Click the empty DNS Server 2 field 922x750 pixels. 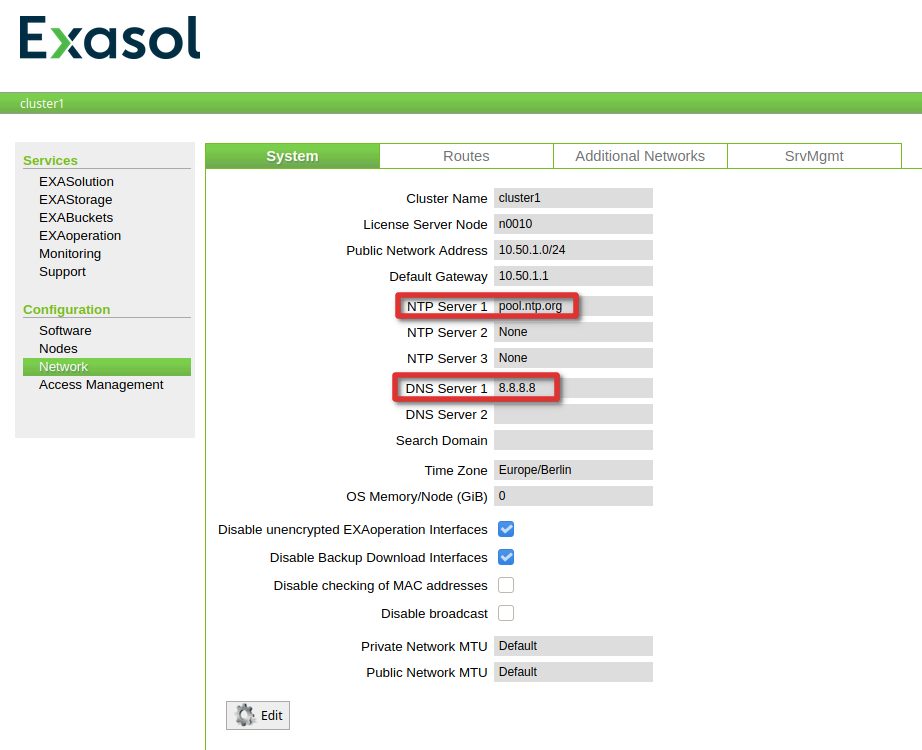click(573, 414)
